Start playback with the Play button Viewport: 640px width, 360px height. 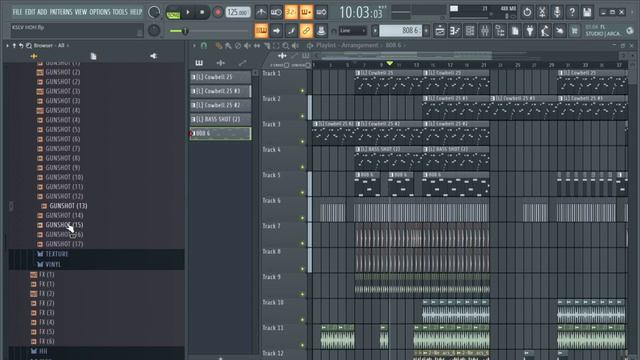188,13
